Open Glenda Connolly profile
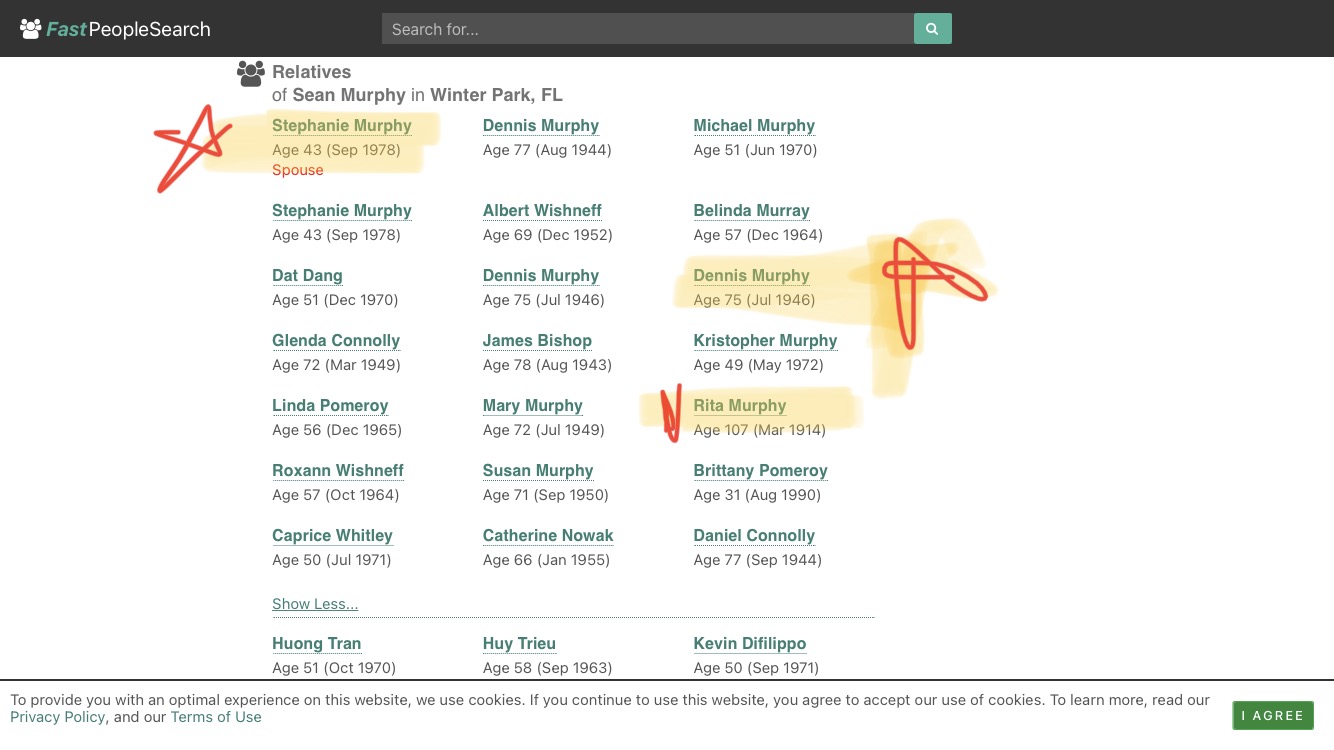 click(336, 340)
